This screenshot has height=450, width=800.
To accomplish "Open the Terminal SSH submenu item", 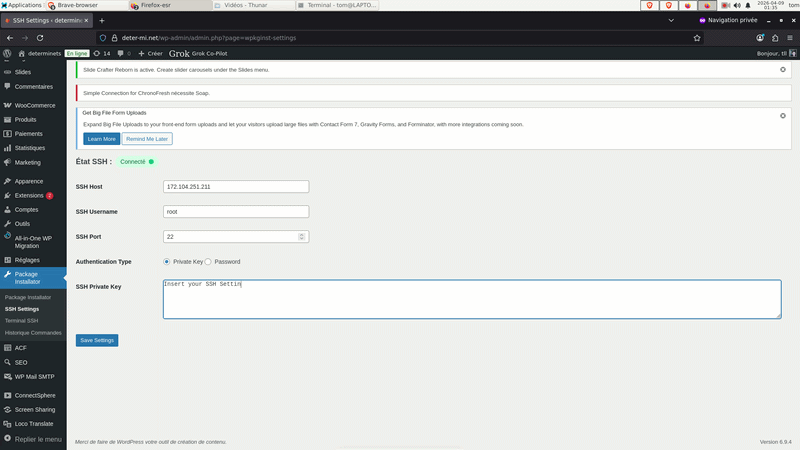I will pos(21,320).
